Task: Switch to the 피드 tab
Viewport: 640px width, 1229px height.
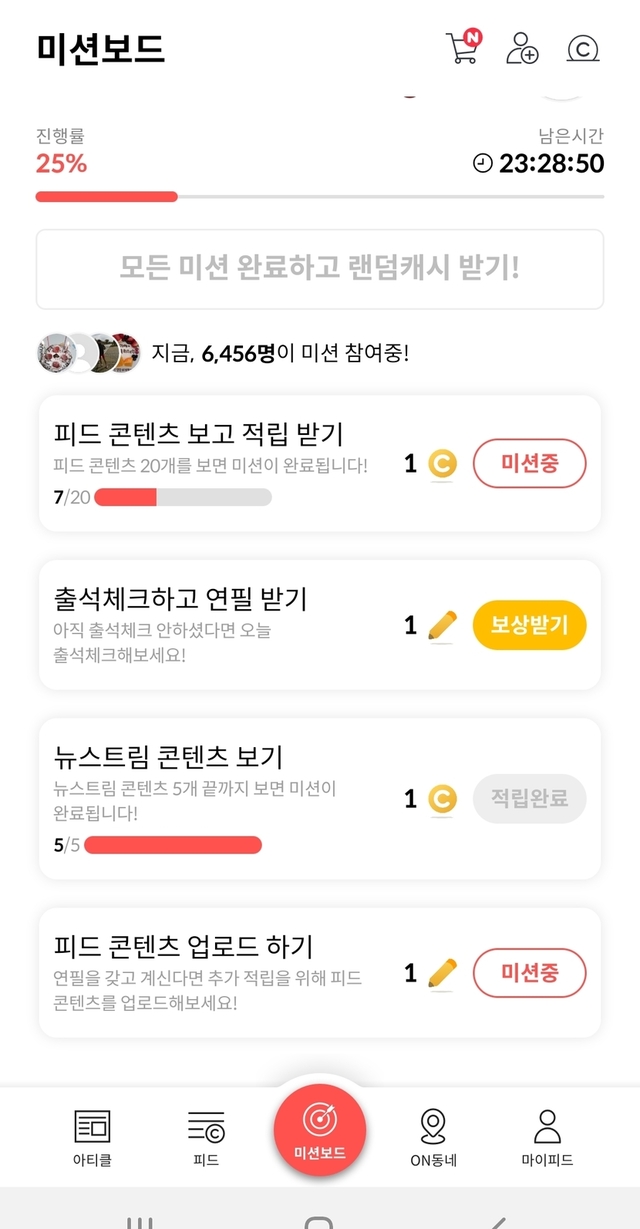Action: click(206, 1138)
